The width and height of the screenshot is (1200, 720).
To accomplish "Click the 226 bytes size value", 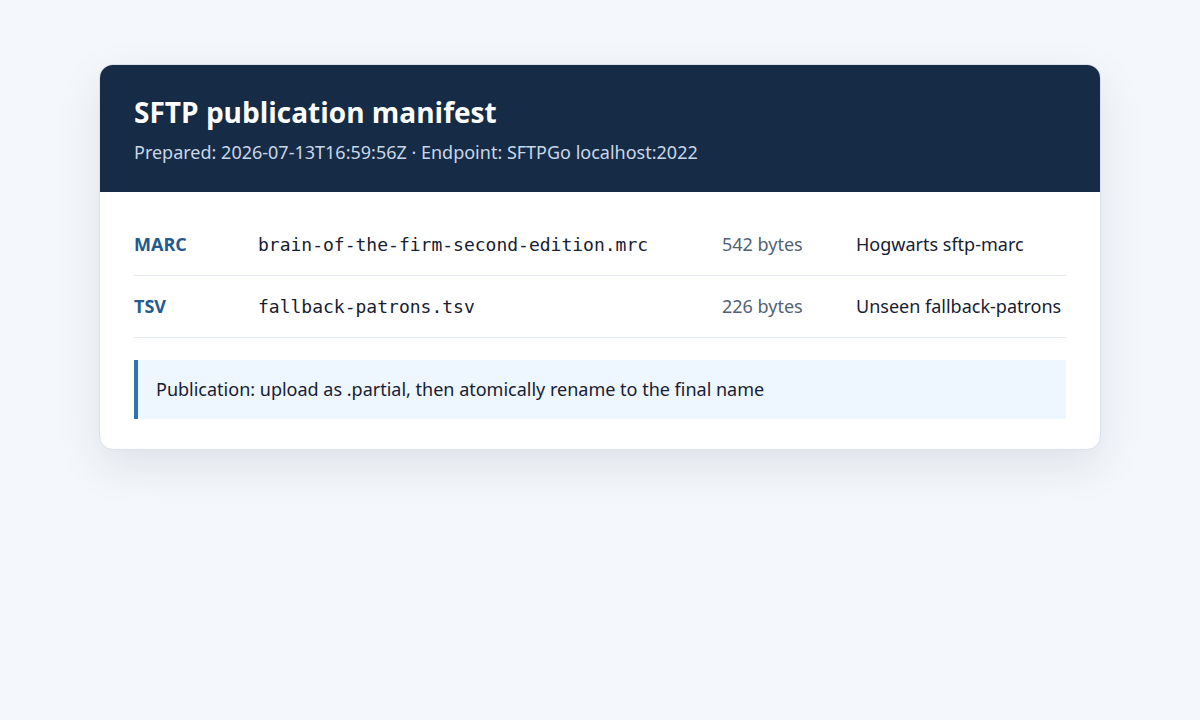I will tap(762, 307).
